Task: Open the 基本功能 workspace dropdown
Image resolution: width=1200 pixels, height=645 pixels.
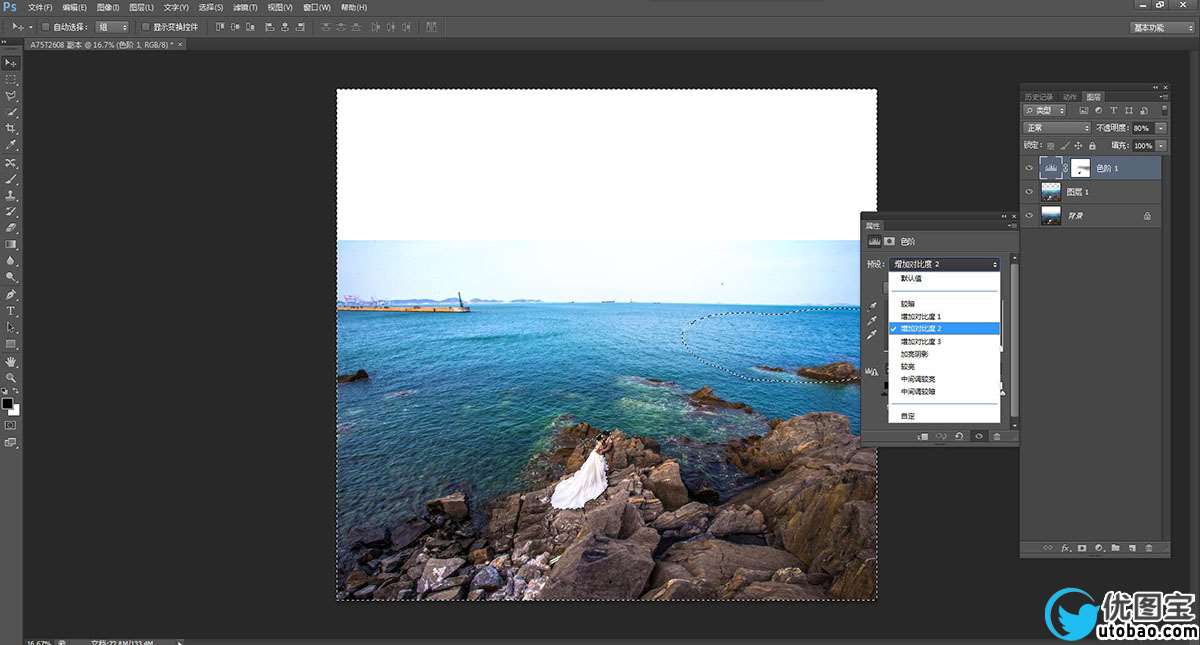Action: click(1162, 27)
